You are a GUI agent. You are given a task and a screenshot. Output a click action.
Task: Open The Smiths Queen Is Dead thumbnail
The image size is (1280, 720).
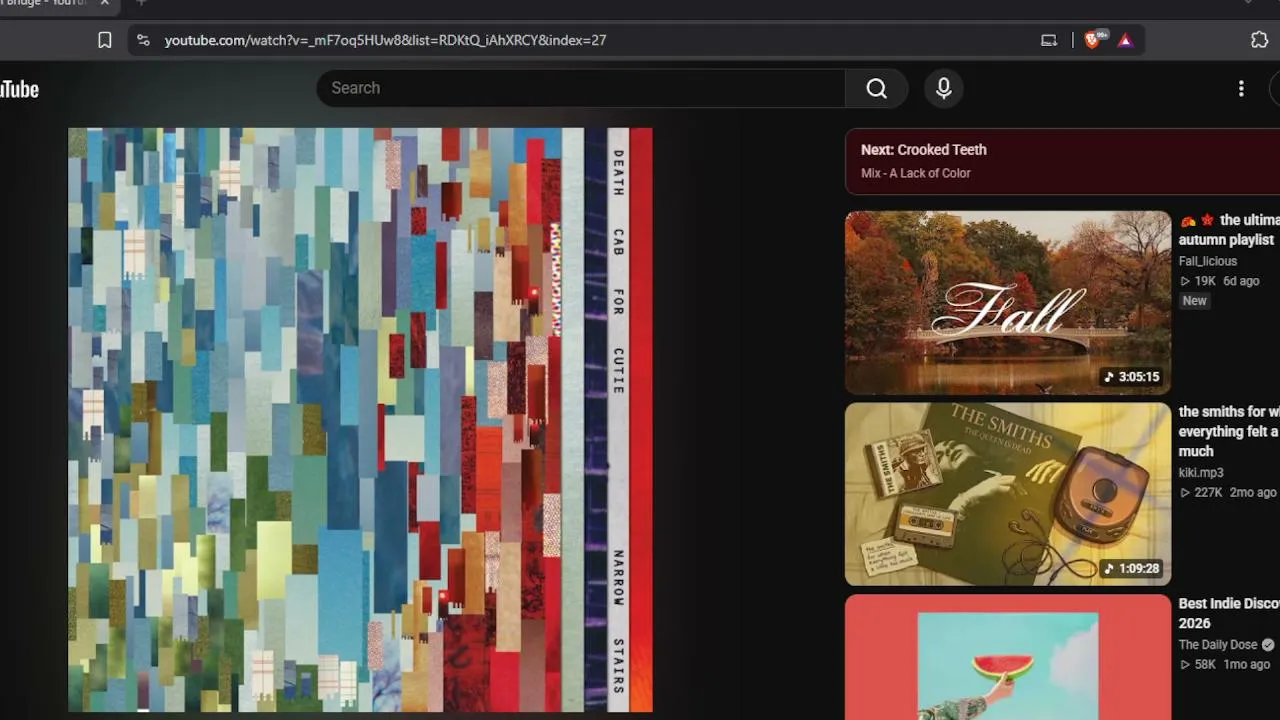click(1008, 494)
